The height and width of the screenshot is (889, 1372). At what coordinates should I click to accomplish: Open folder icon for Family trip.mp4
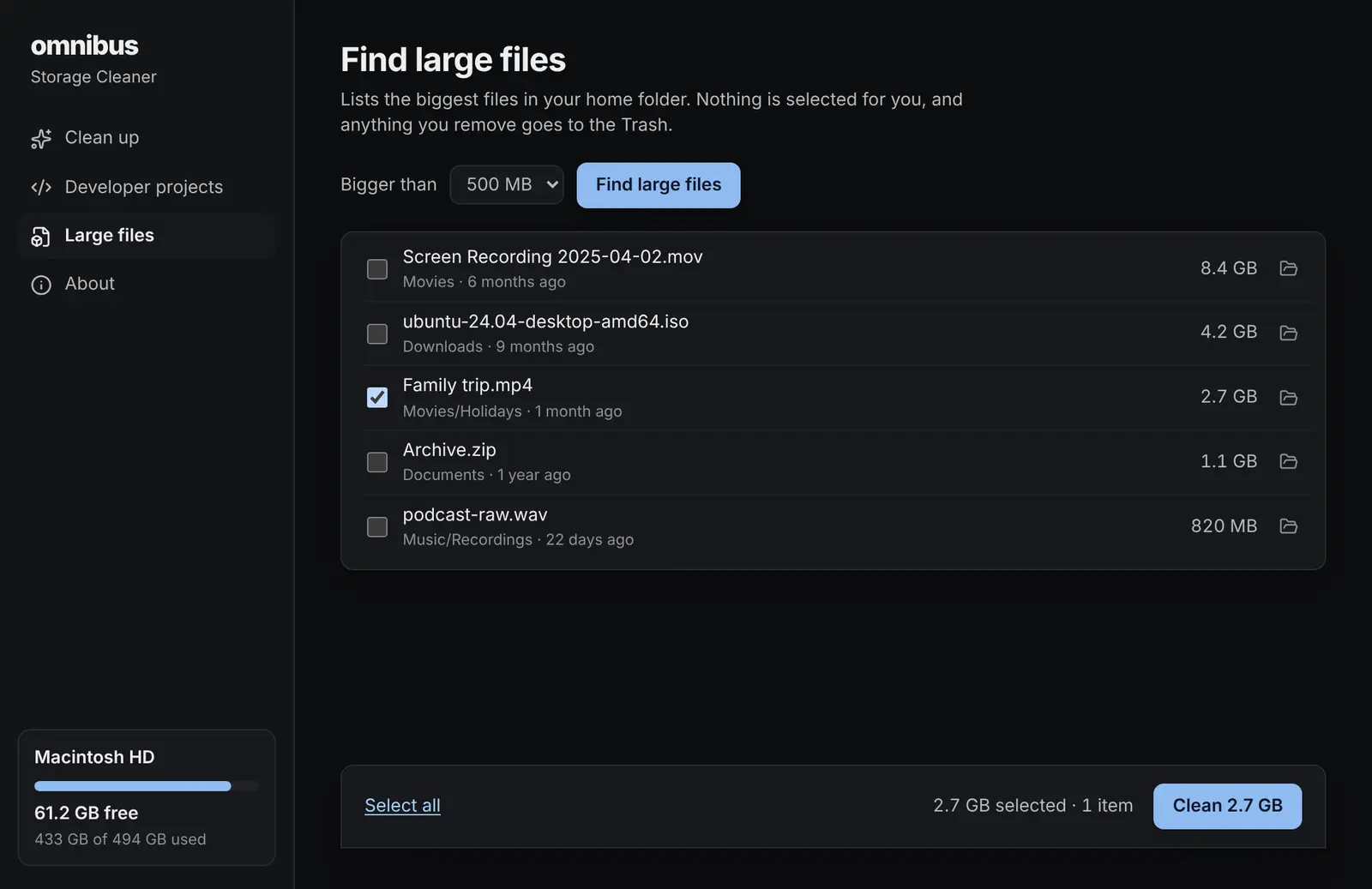[x=1288, y=397]
